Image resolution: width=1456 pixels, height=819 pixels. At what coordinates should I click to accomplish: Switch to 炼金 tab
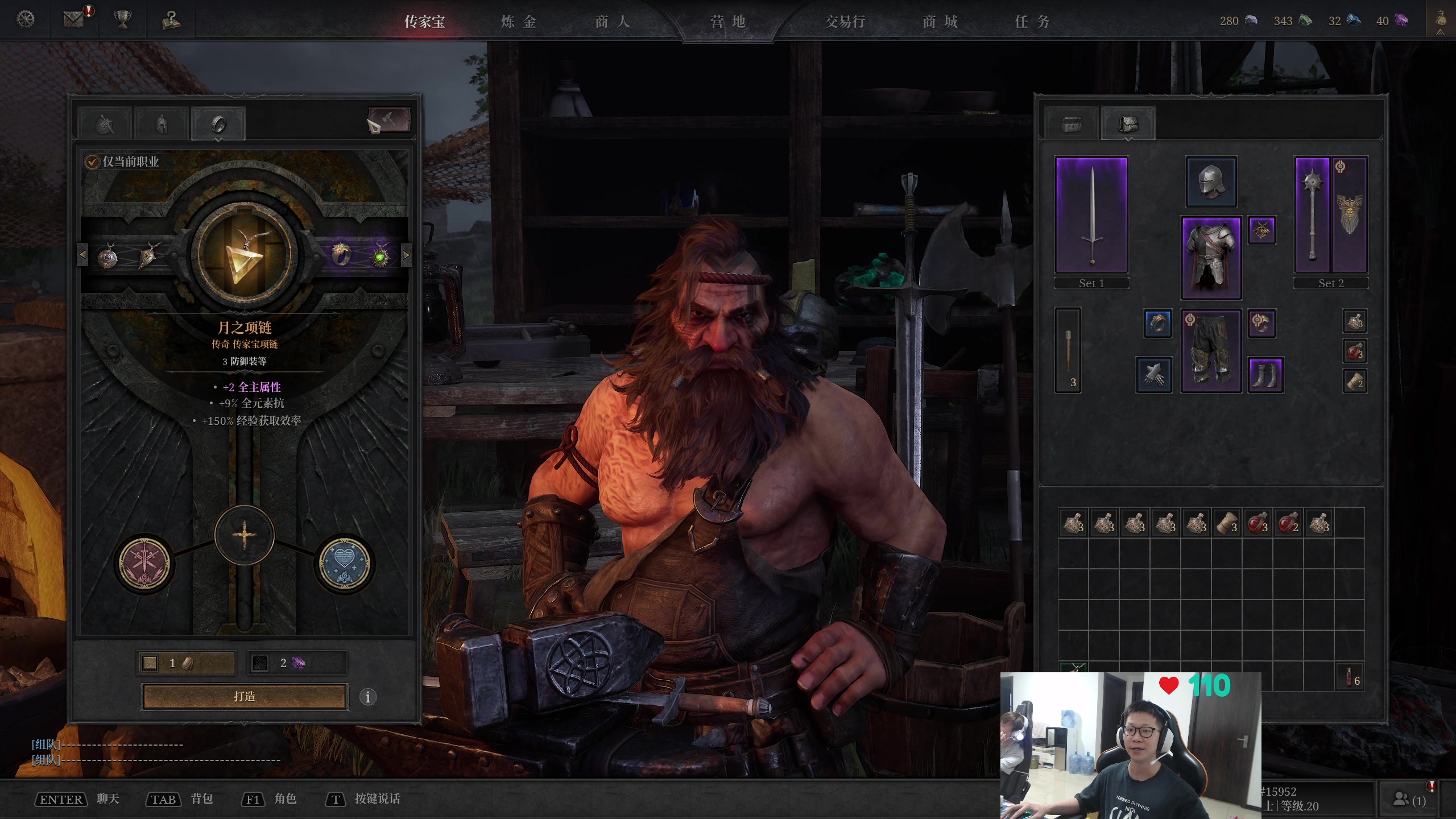coord(518,22)
